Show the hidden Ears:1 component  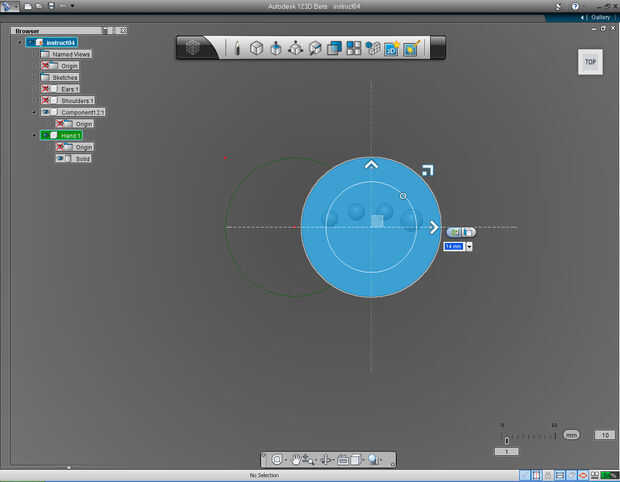[47, 89]
